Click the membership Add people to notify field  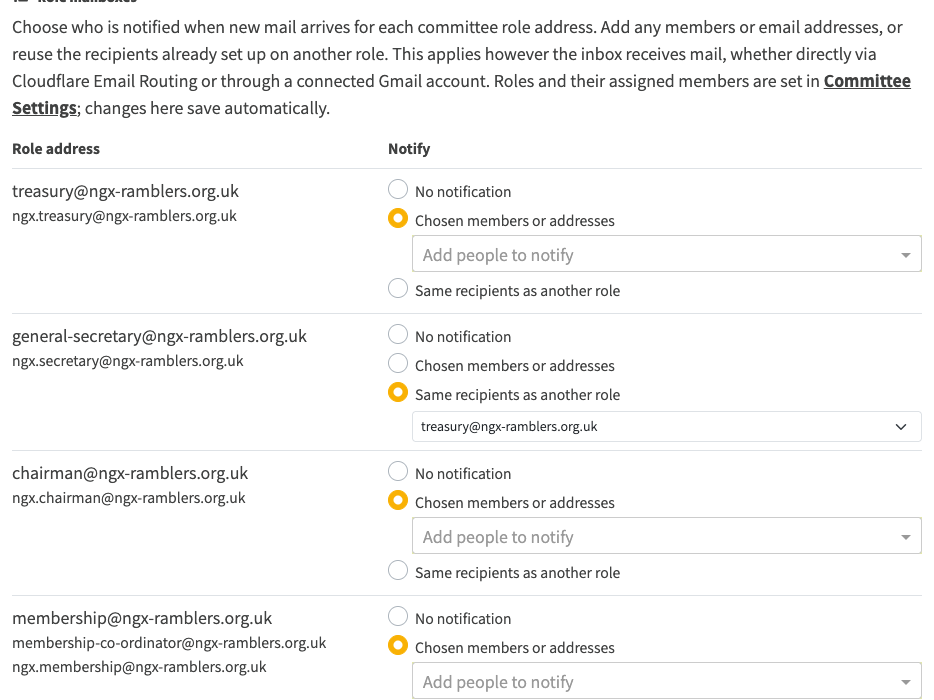pyautogui.click(x=667, y=681)
